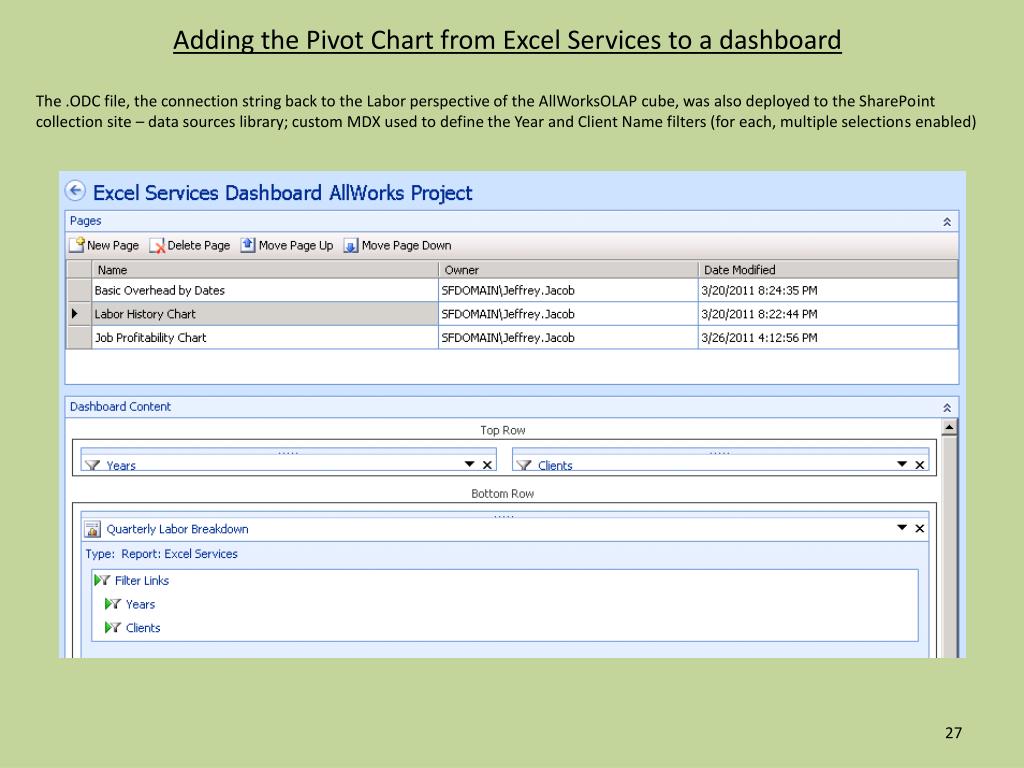Select the Years item under Filter Links
The height and width of the screenshot is (768, 1024).
(140, 604)
